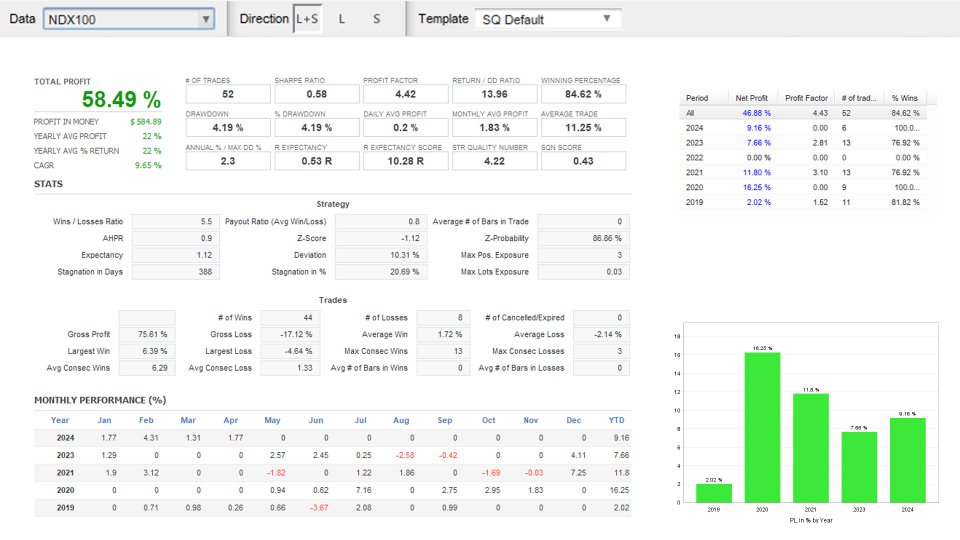Click the % Wins column header
The image size is (960, 540).
(x=904, y=98)
